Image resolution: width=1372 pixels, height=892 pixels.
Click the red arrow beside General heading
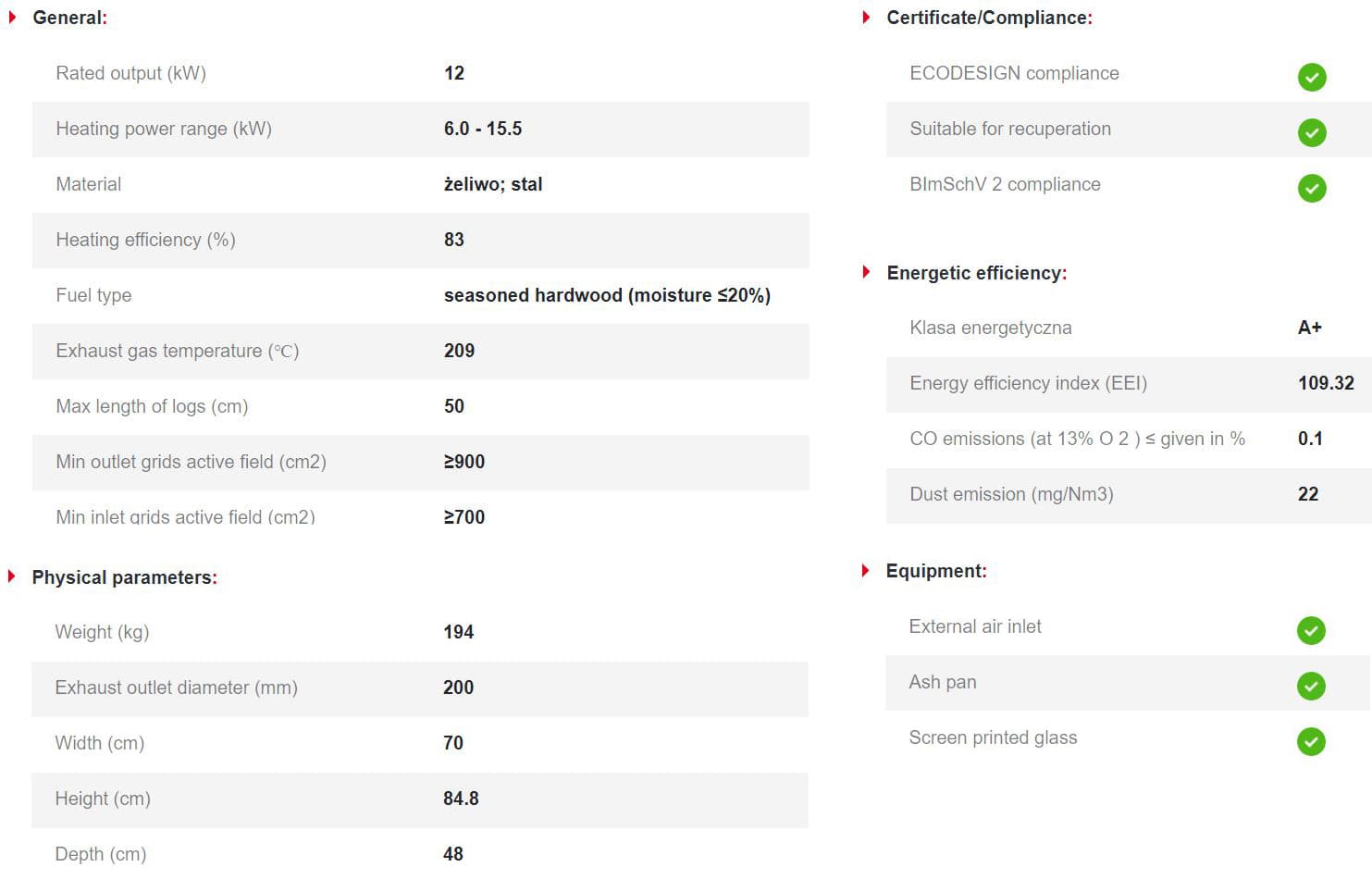click(x=12, y=17)
